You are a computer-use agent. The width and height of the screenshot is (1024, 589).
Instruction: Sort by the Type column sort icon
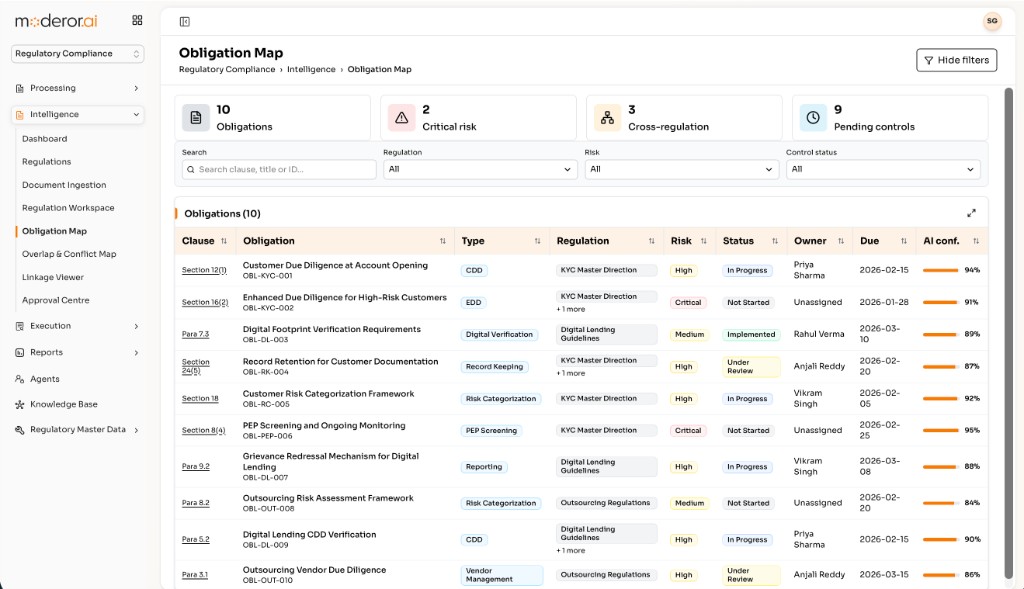coord(537,241)
